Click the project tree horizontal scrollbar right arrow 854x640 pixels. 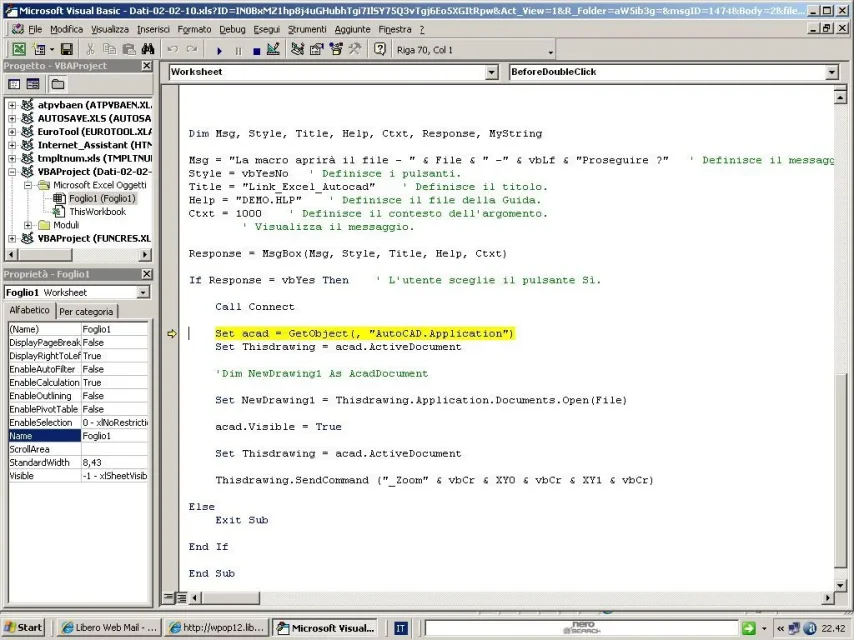coord(144,254)
